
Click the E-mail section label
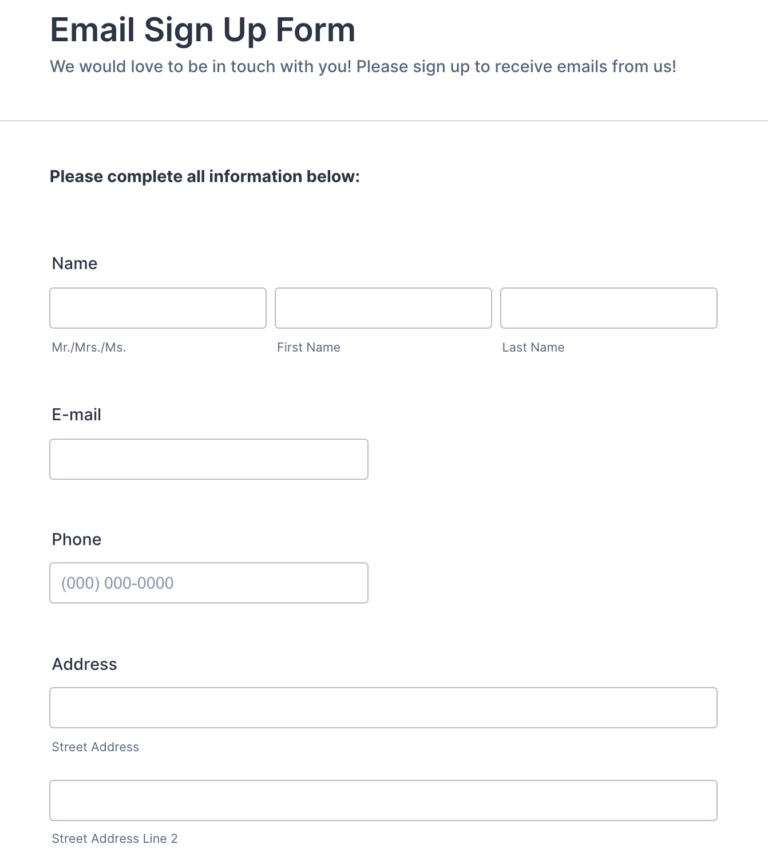coord(76,414)
